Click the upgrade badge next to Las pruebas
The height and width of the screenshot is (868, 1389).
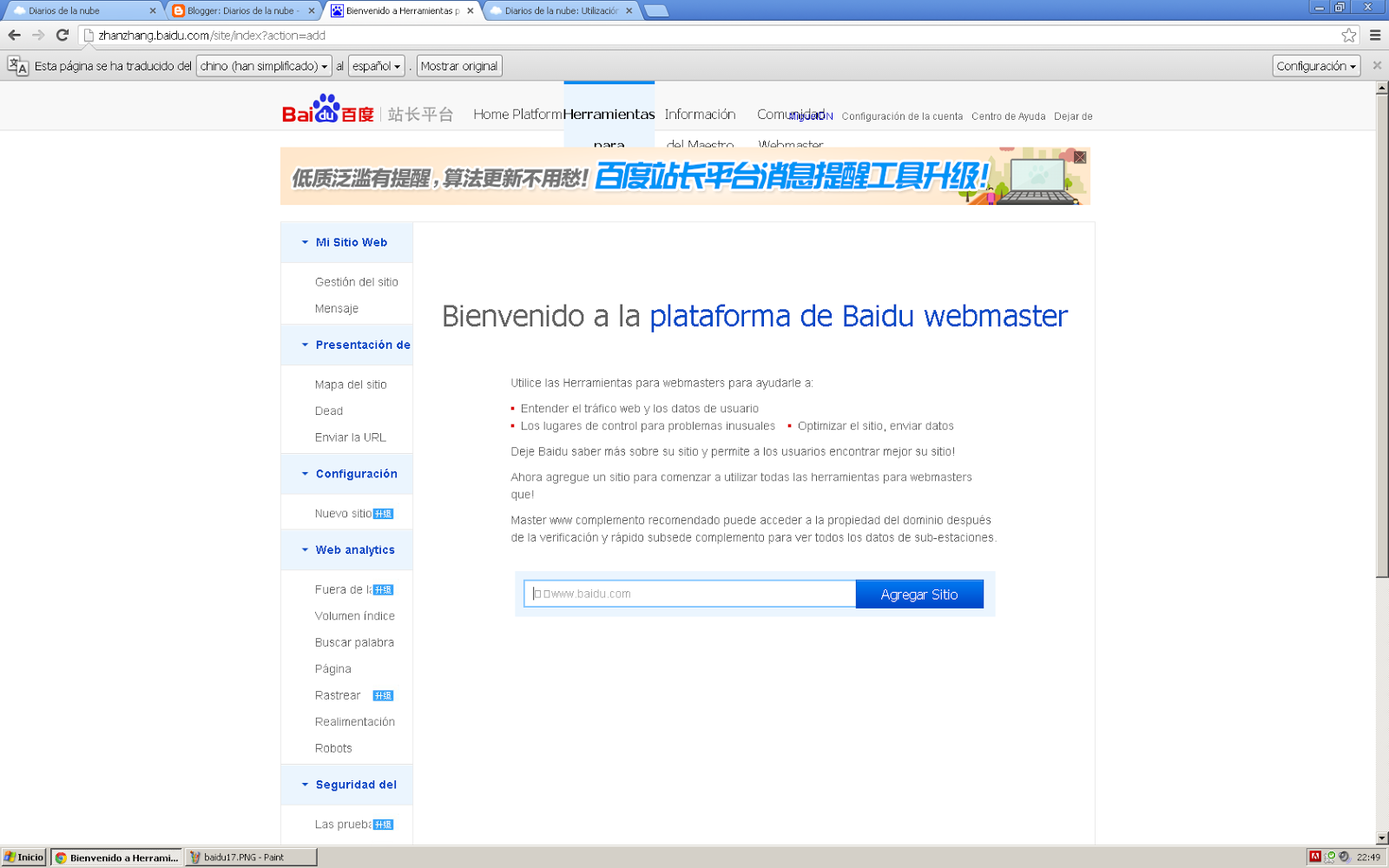[x=383, y=825]
